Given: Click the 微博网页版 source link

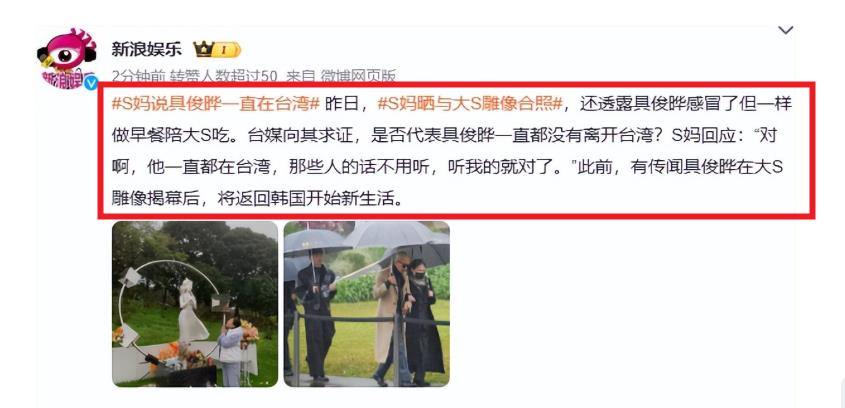Looking at the screenshot, I should coord(358,77).
